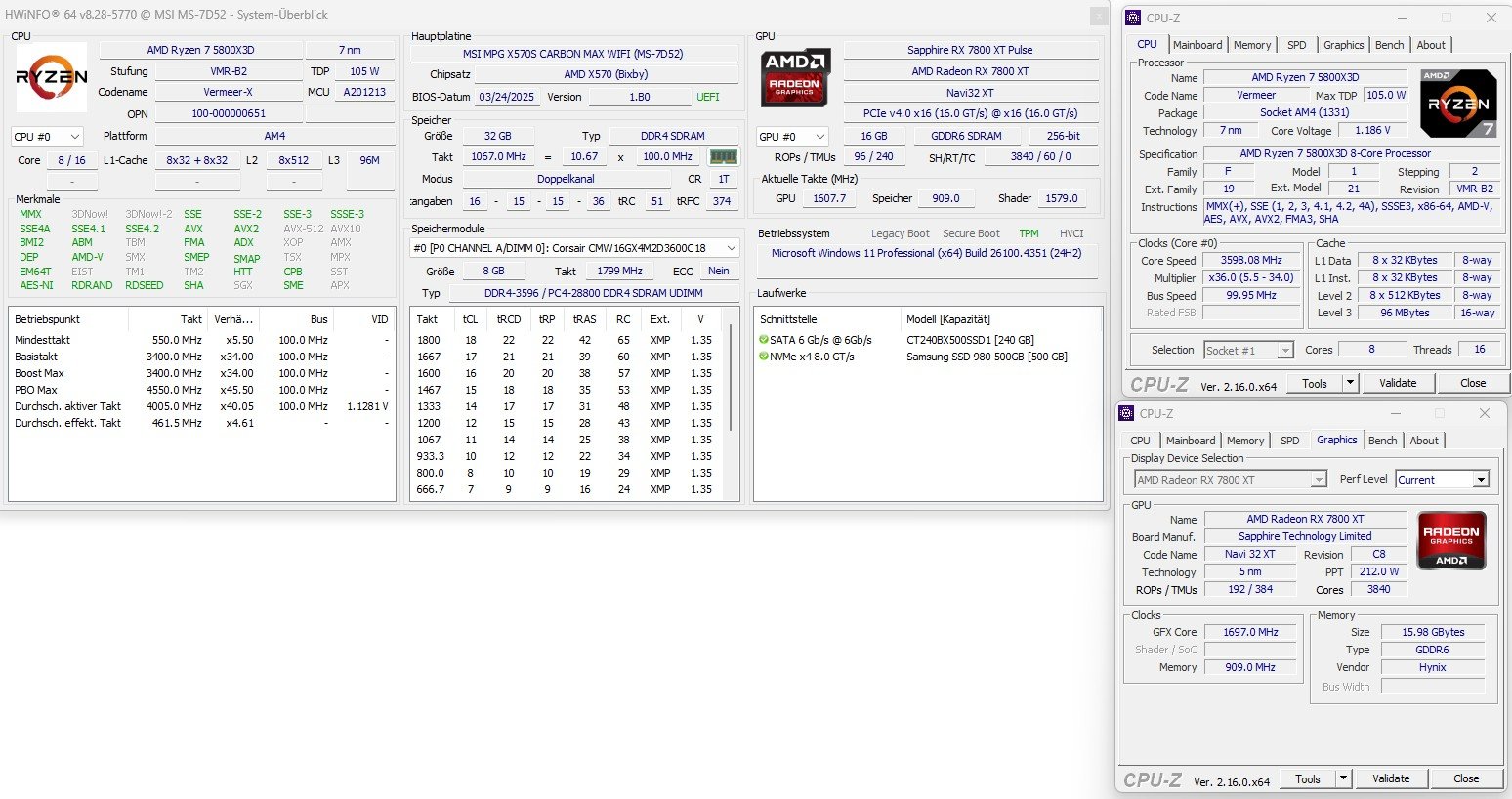
Task: Switch to Memory tab in the upper CPU-Z window
Action: pyautogui.click(x=1252, y=45)
